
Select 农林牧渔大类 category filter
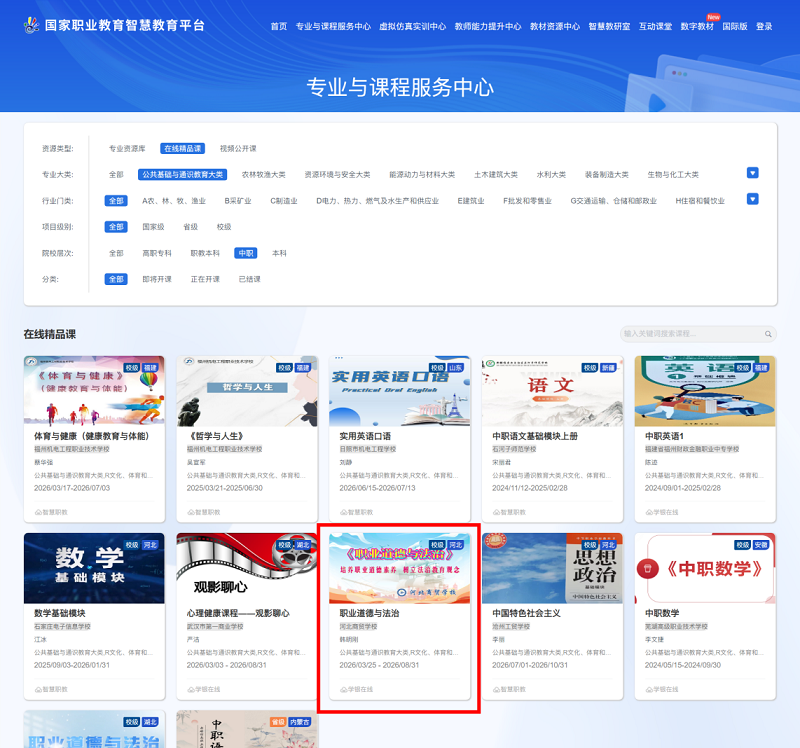pos(263,174)
